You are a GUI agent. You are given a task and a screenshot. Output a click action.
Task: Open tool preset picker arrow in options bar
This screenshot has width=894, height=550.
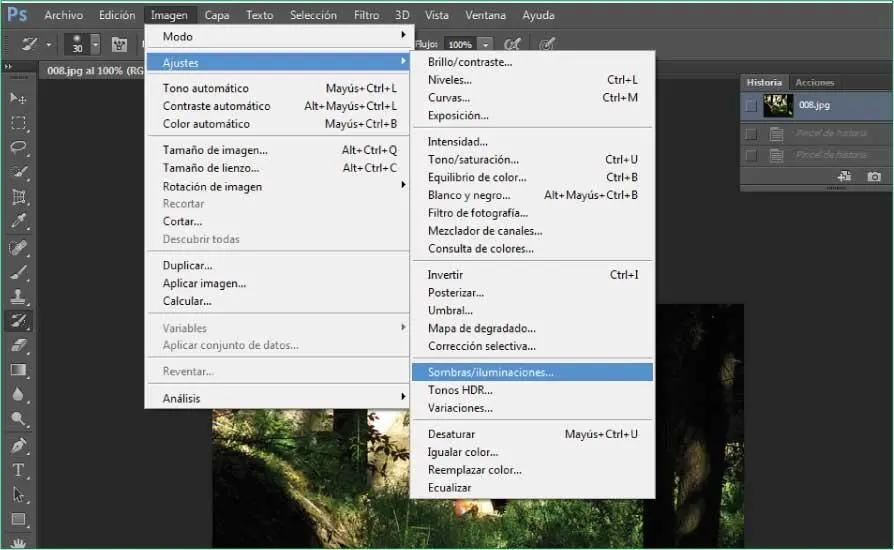pyautogui.click(x=48, y=44)
